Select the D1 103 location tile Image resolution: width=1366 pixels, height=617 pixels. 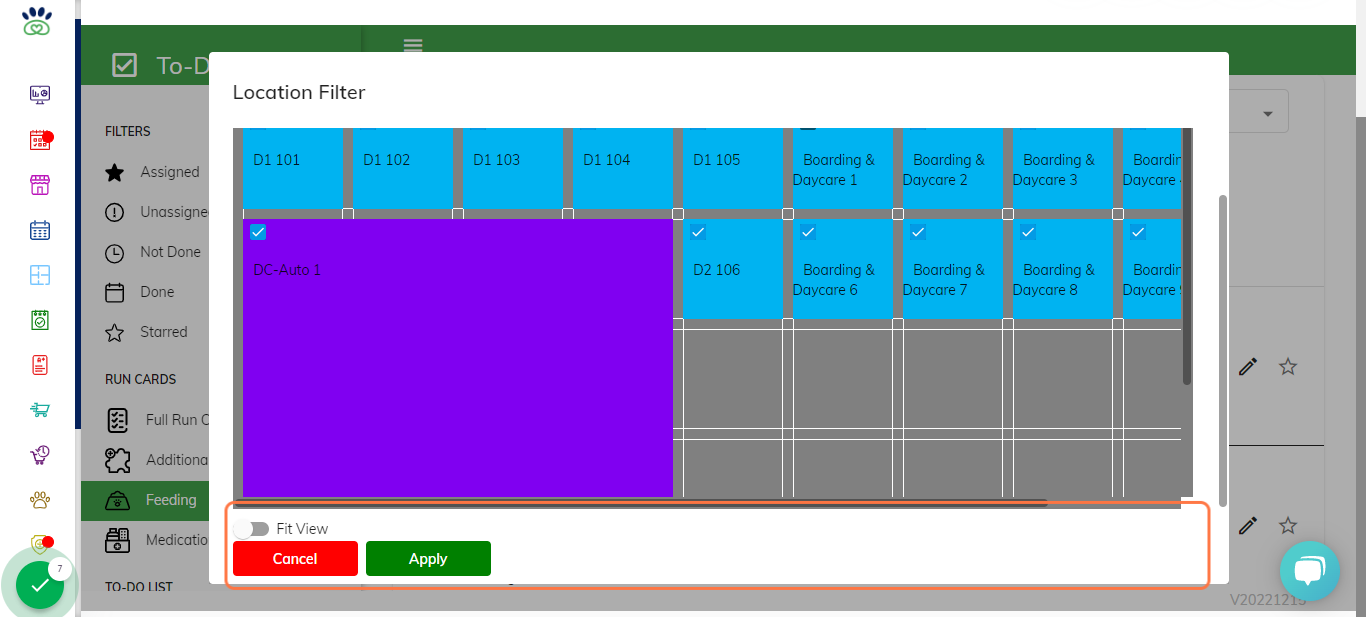coord(513,168)
